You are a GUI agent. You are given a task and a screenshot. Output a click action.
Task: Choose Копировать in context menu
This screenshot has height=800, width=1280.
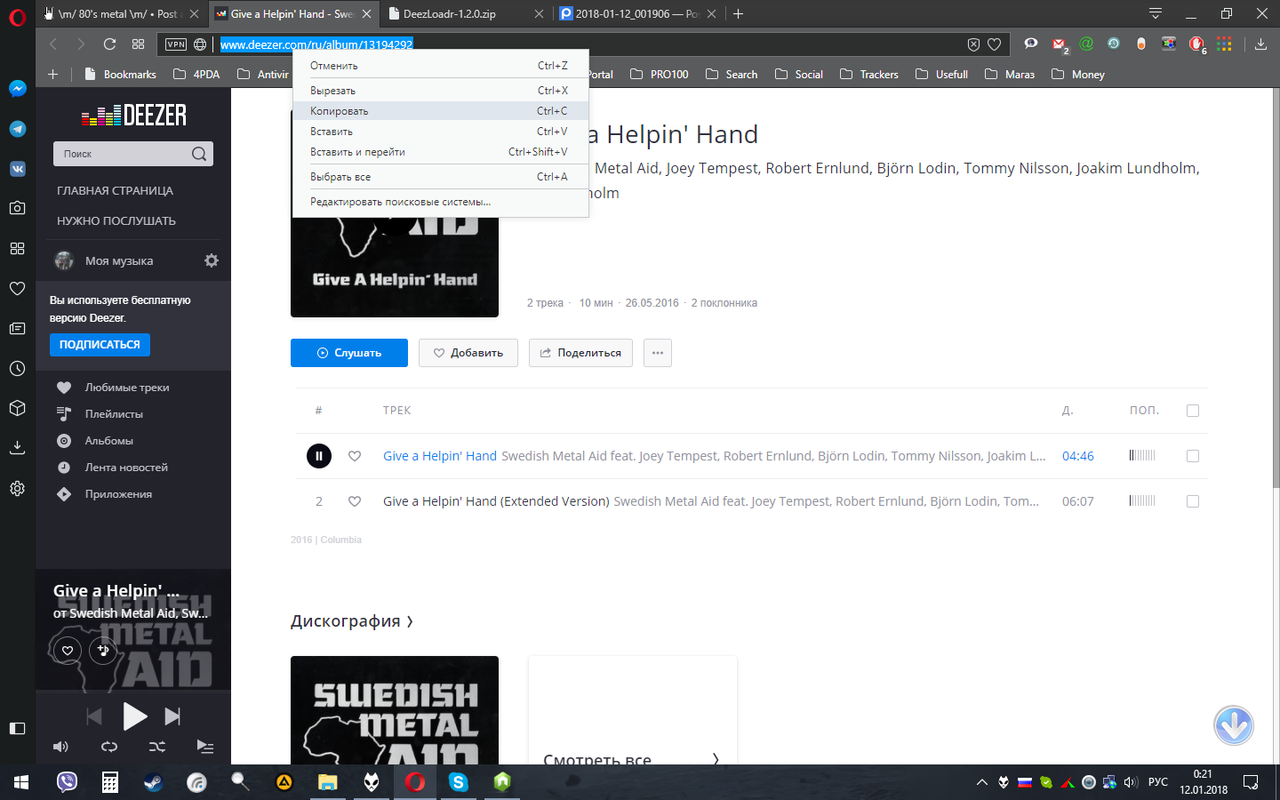pos(440,111)
